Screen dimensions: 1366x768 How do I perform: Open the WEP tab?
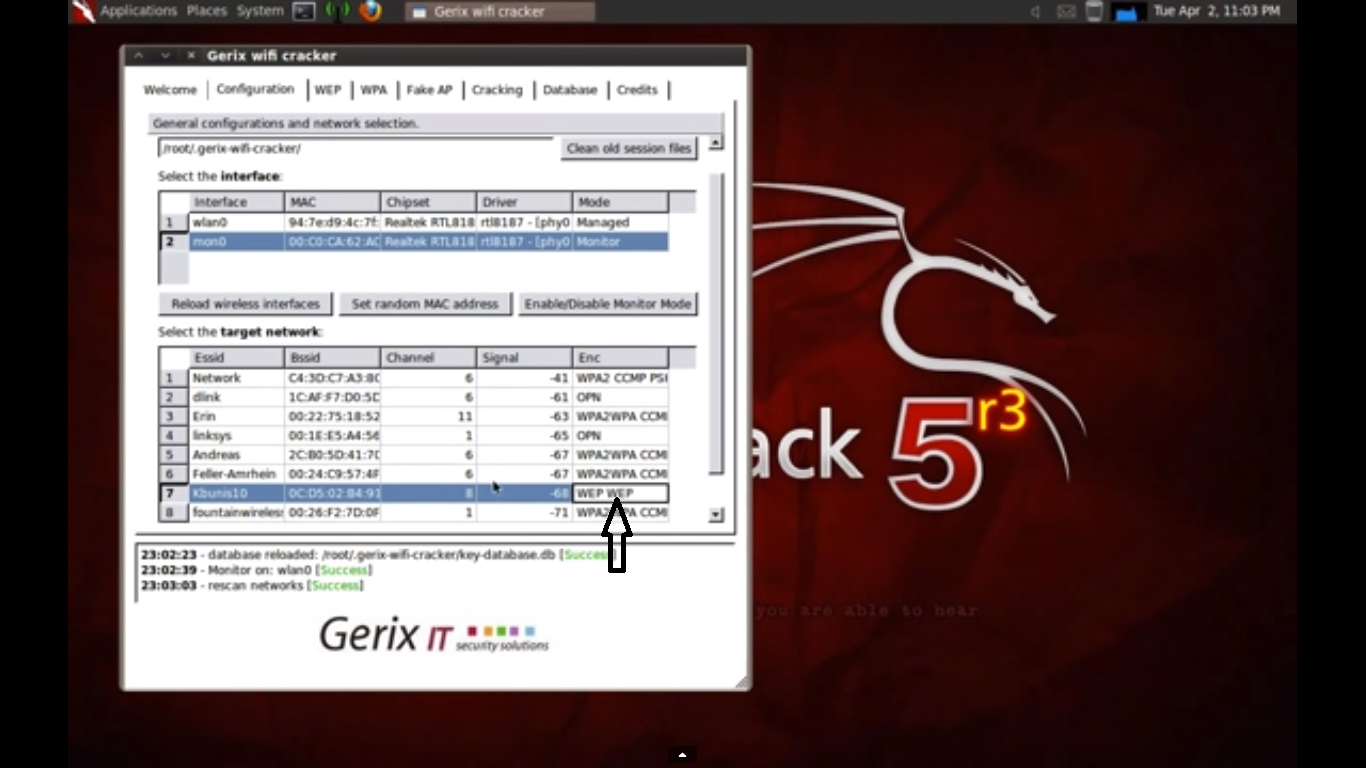pyautogui.click(x=328, y=90)
